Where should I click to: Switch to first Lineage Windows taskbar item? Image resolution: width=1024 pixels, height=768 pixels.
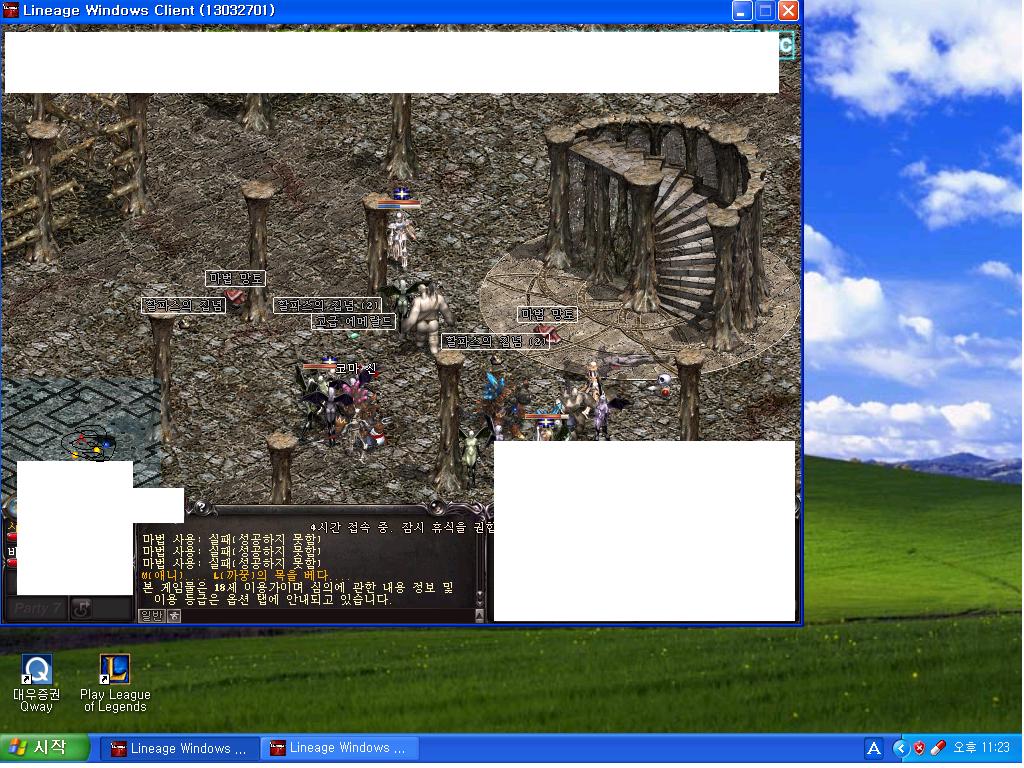178,748
